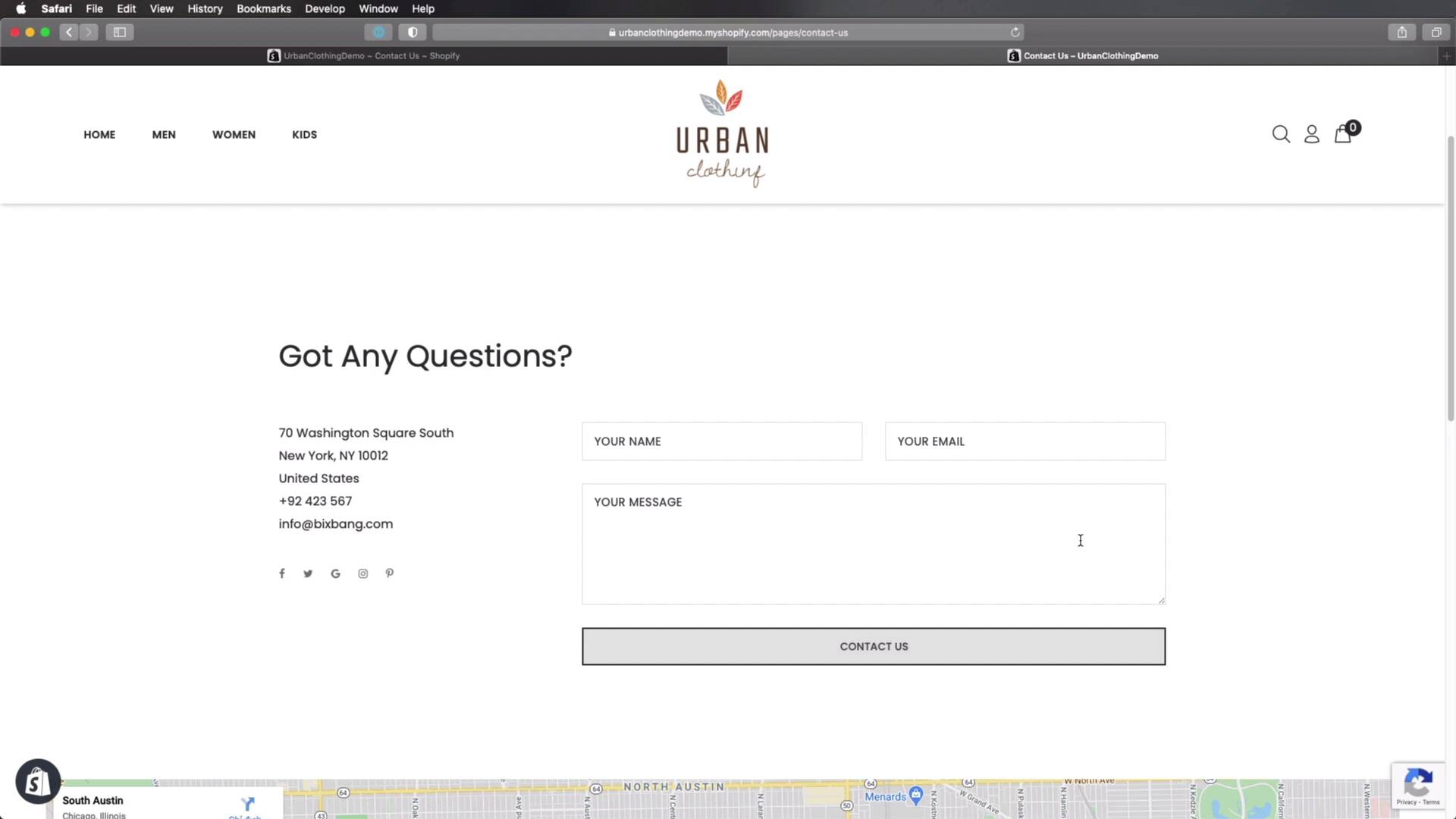The height and width of the screenshot is (819, 1456).
Task: Reload the page using refresh icon
Action: 1015,32
